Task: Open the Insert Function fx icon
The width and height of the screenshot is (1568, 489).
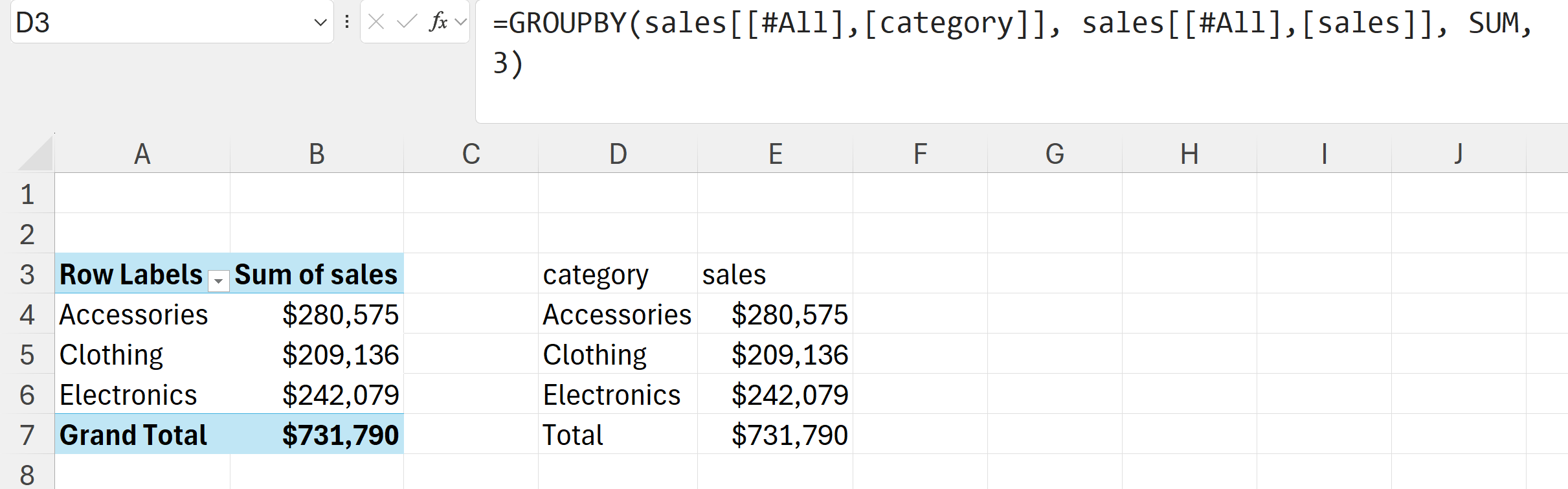Action: 438,22
